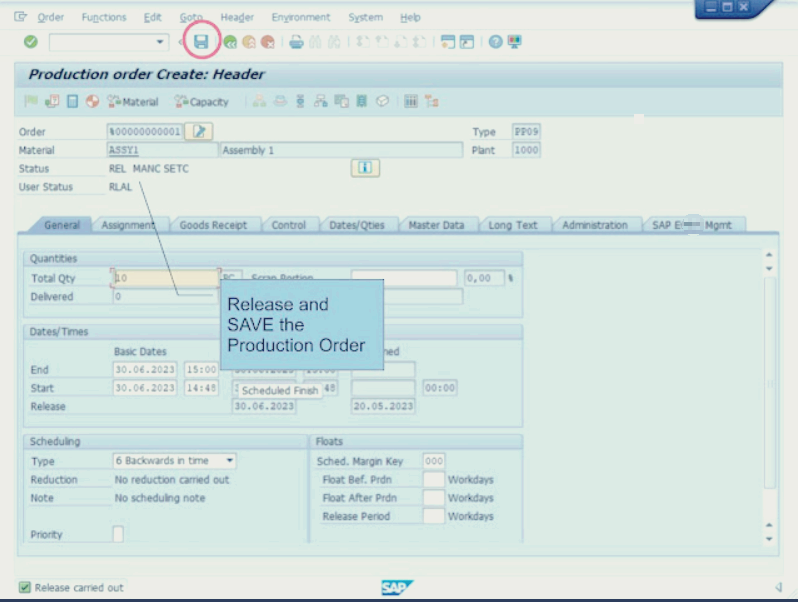Click the Basic Dates End date field
The height and width of the screenshot is (602, 798).
pos(145,369)
